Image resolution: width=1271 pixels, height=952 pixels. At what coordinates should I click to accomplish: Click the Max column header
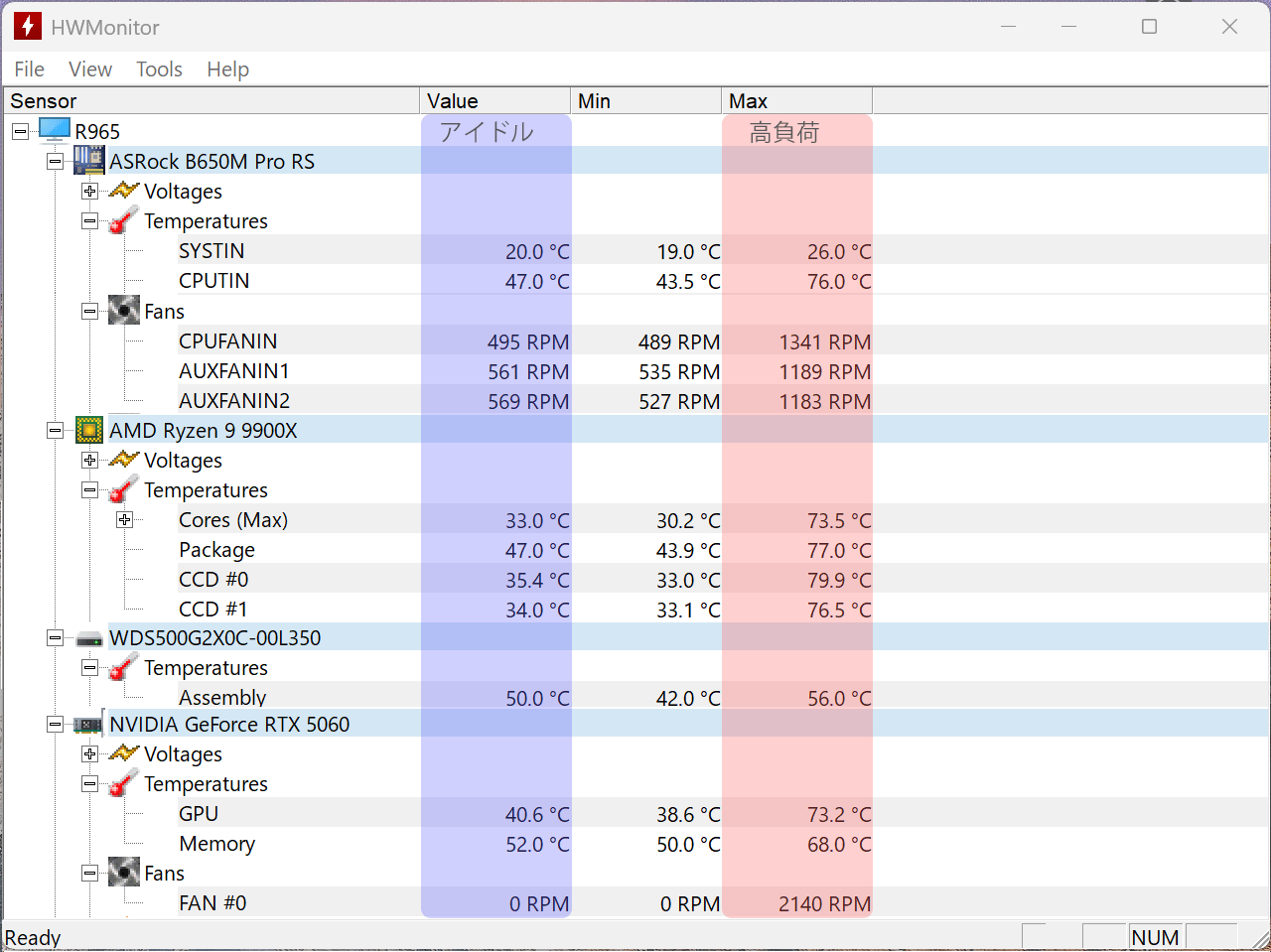795,101
